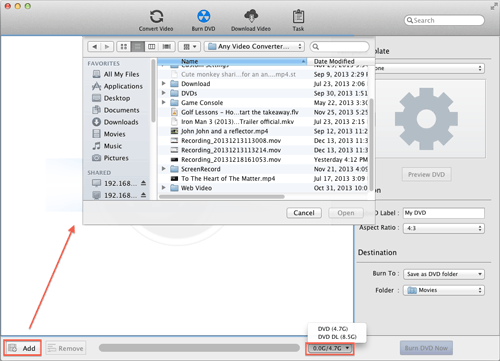
Task: Click the file list vertical scrollbar
Action: click(x=371, y=144)
